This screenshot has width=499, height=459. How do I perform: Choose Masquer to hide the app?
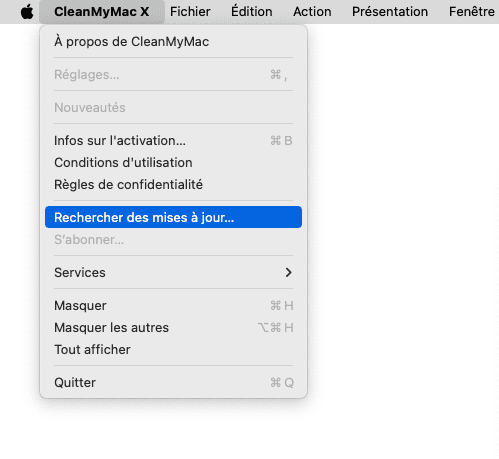[173, 306]
